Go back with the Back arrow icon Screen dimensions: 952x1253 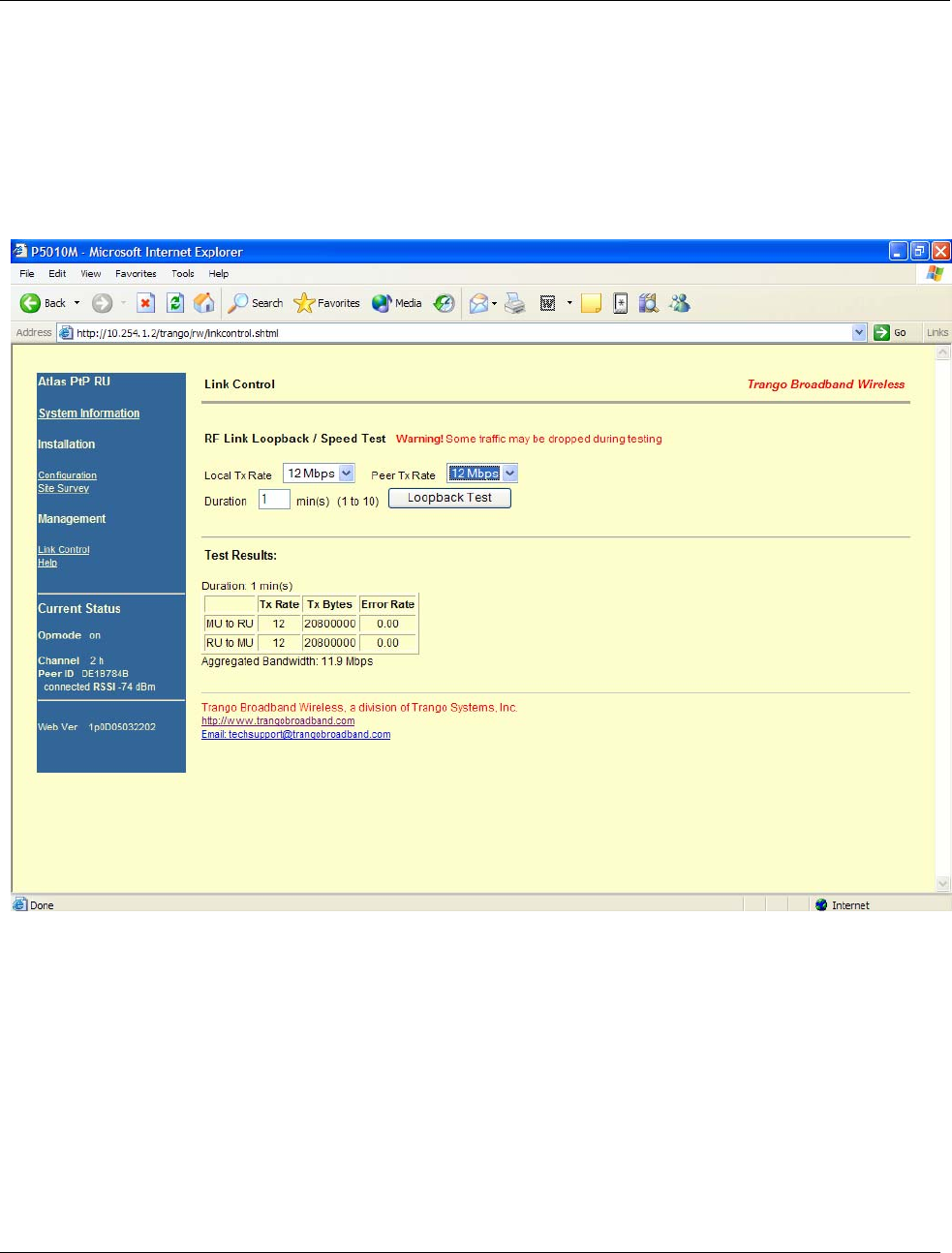pyautogui.click(x=30, y=303)
